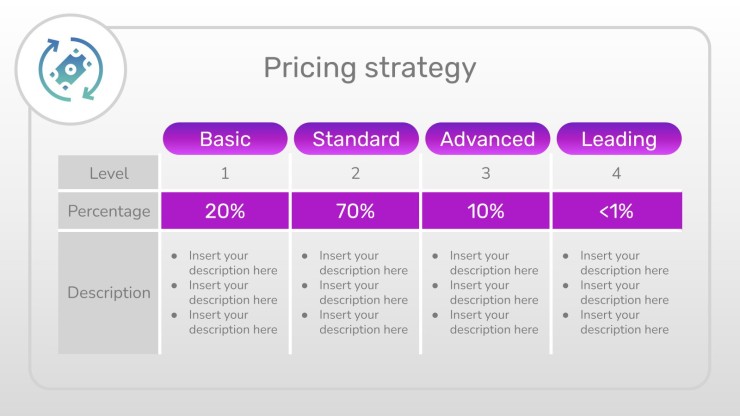
Task: Click the Percentage row label
Action: pyautogui.click(x=108, y=211)
